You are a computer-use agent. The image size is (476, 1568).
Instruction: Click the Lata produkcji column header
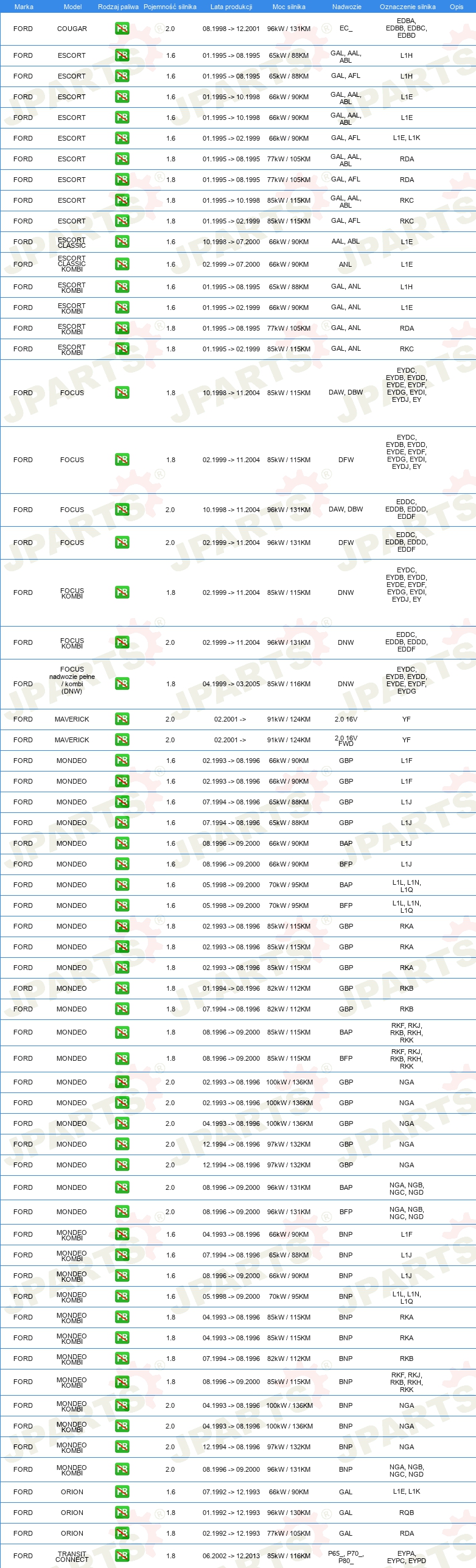pos(231,7)
